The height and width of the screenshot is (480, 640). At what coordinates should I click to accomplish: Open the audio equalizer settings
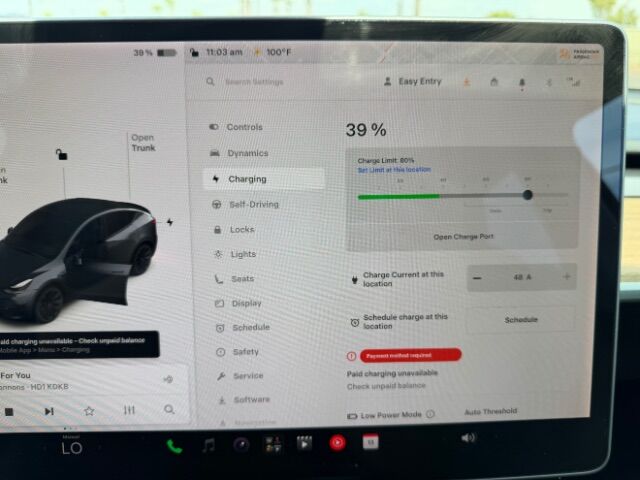[129, 410]
